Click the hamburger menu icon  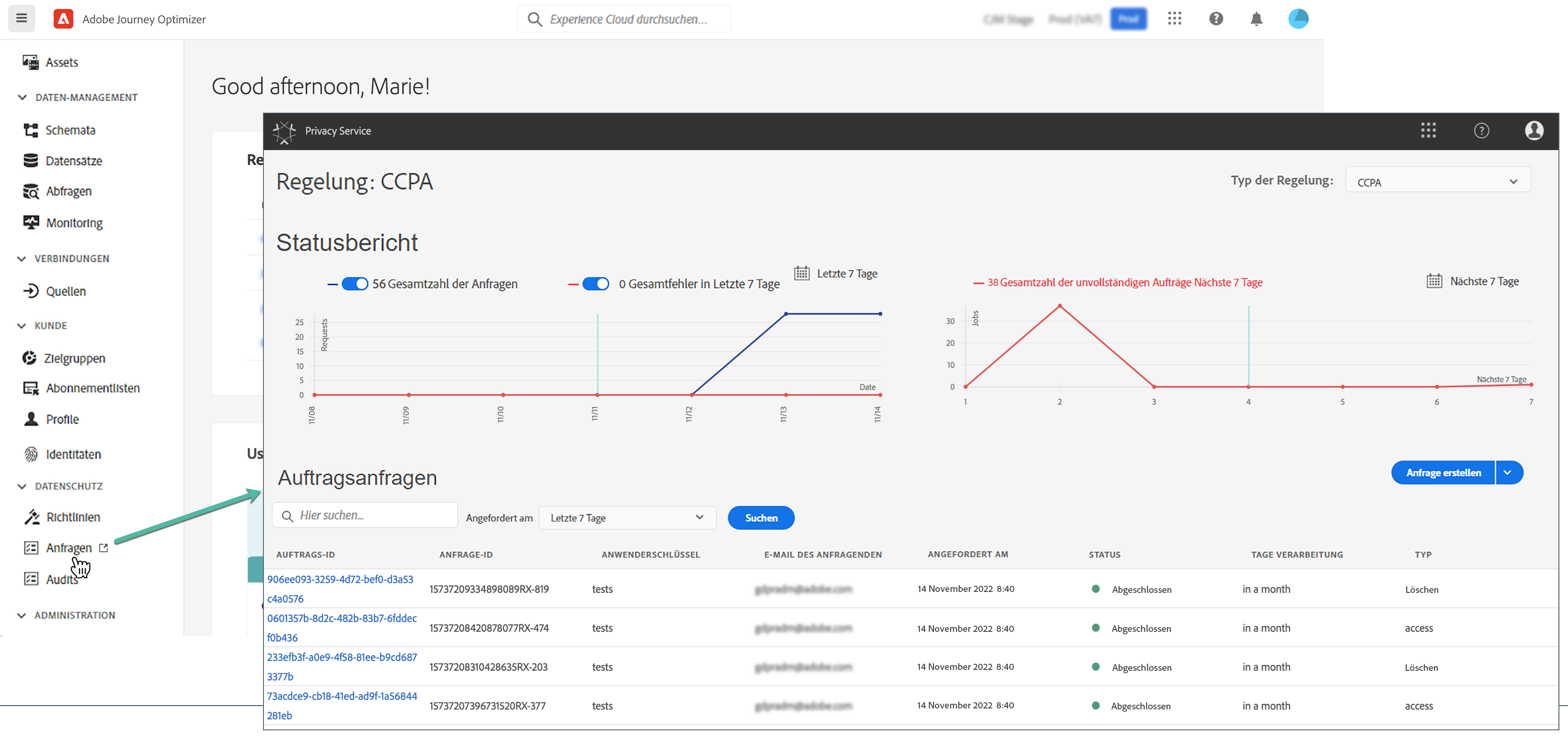point(21,18)
